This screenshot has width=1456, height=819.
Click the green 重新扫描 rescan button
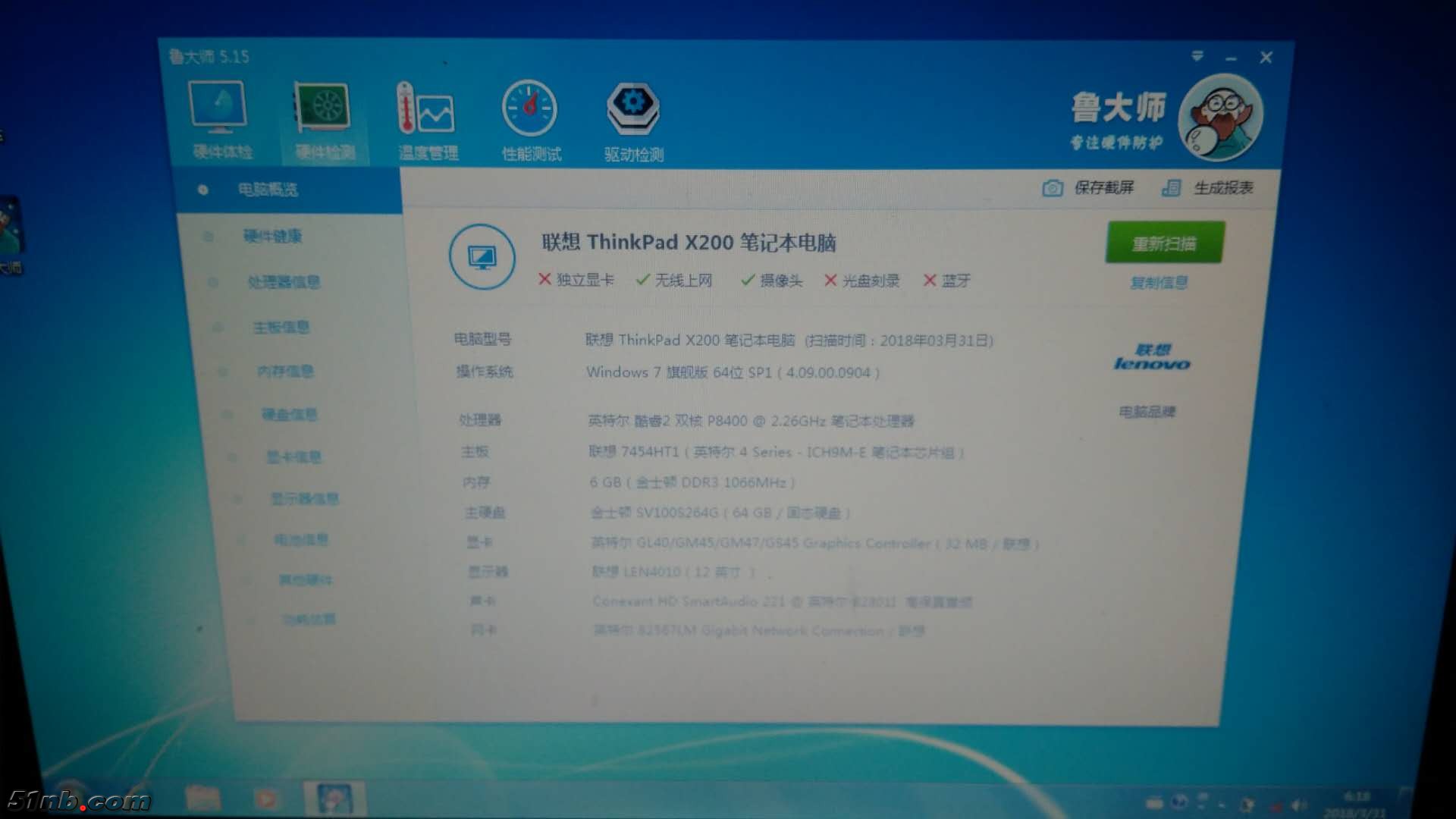[1164, 243]
